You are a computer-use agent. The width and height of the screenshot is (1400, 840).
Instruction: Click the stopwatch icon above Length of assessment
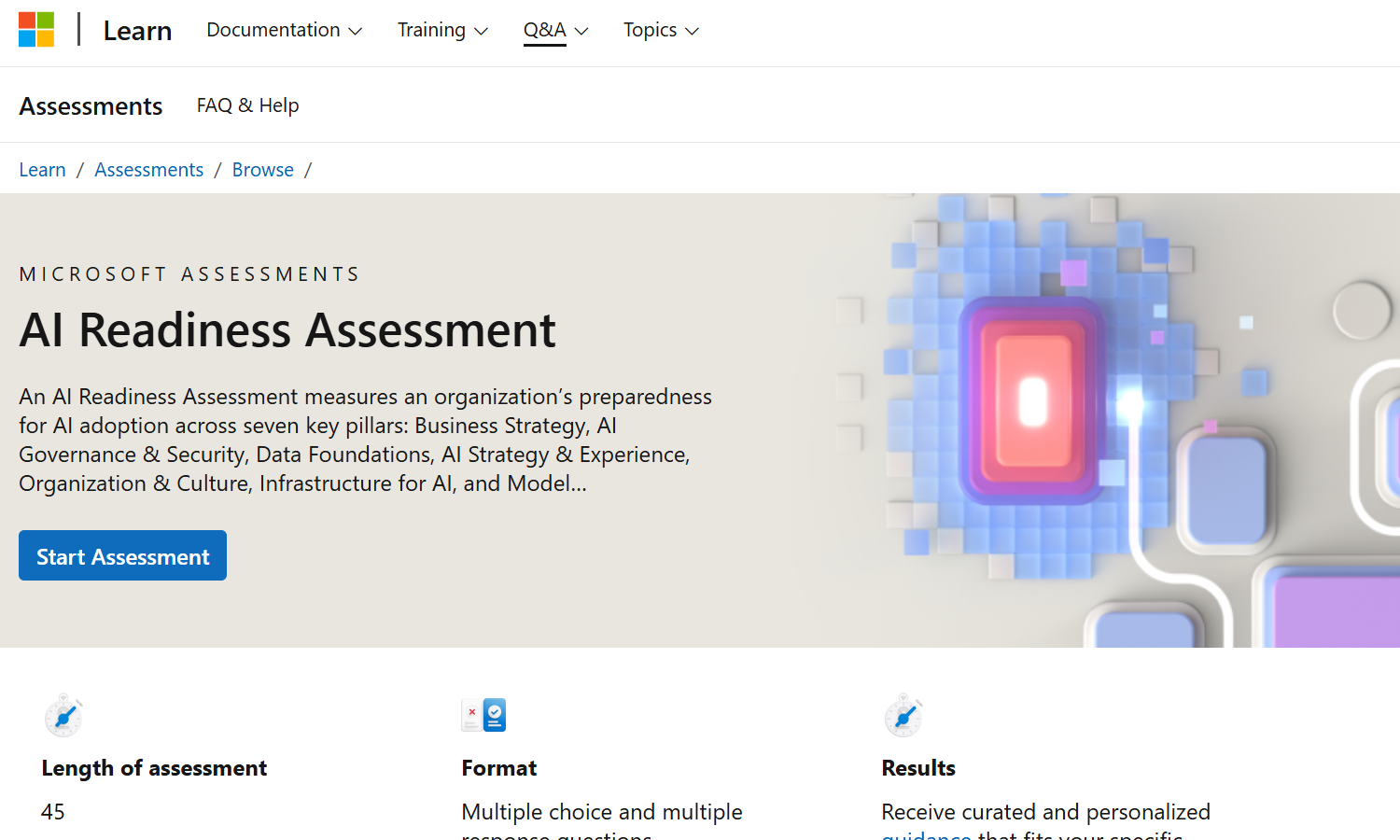tap(63, 716)
